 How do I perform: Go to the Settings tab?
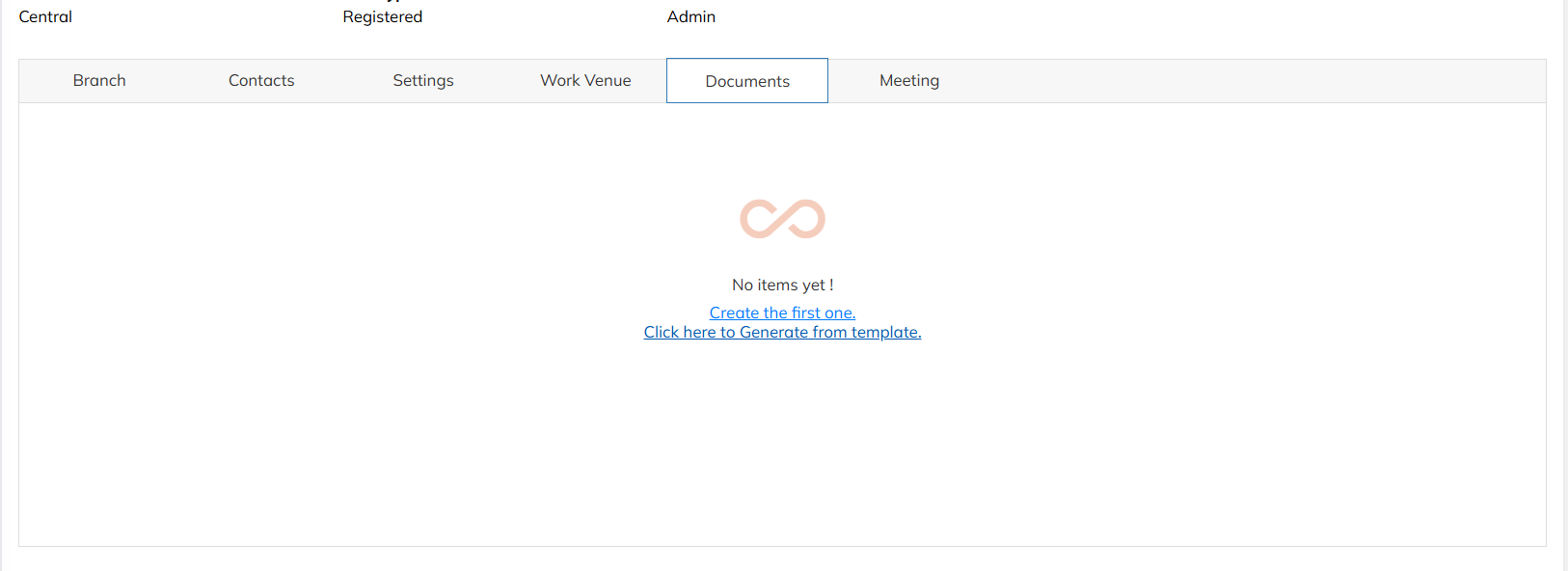click(x=423, y=81)
